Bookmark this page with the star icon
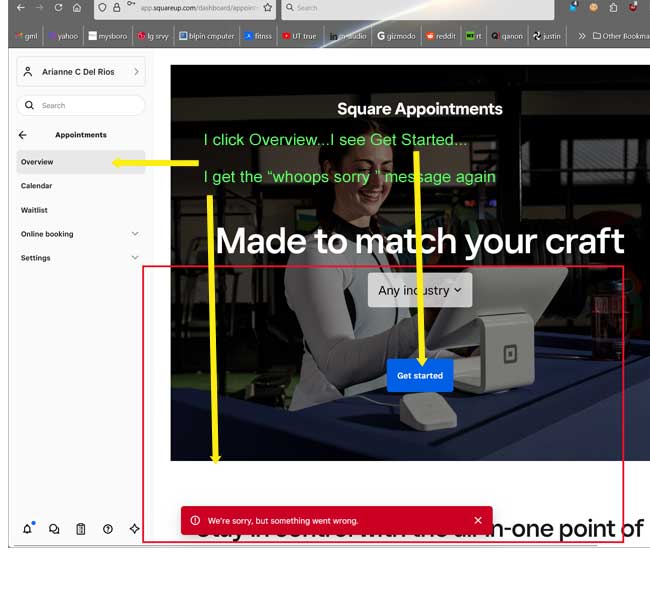The height and width of the screenshot is (604, 650). (x=268, y=7)
